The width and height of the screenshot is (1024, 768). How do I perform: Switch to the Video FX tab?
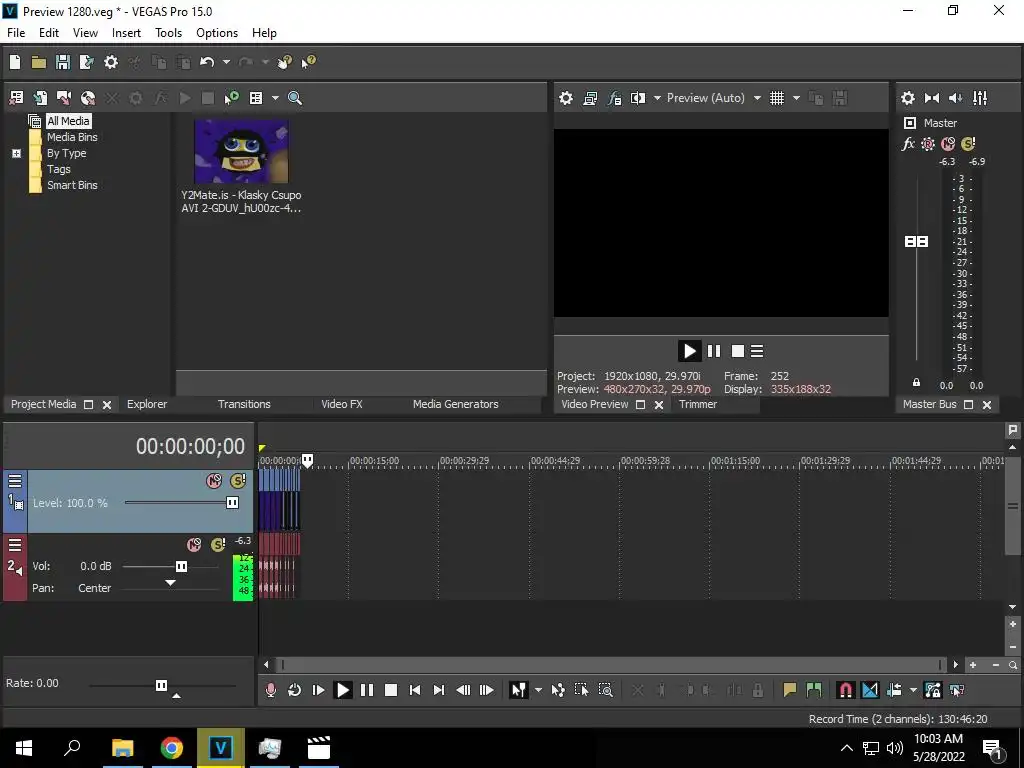coord(342,404)
